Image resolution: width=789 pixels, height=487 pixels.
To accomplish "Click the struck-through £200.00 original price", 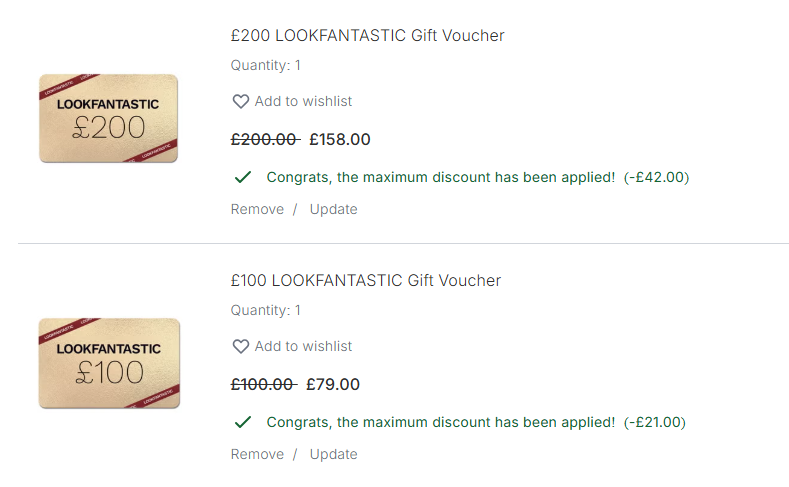I will 264,140.
